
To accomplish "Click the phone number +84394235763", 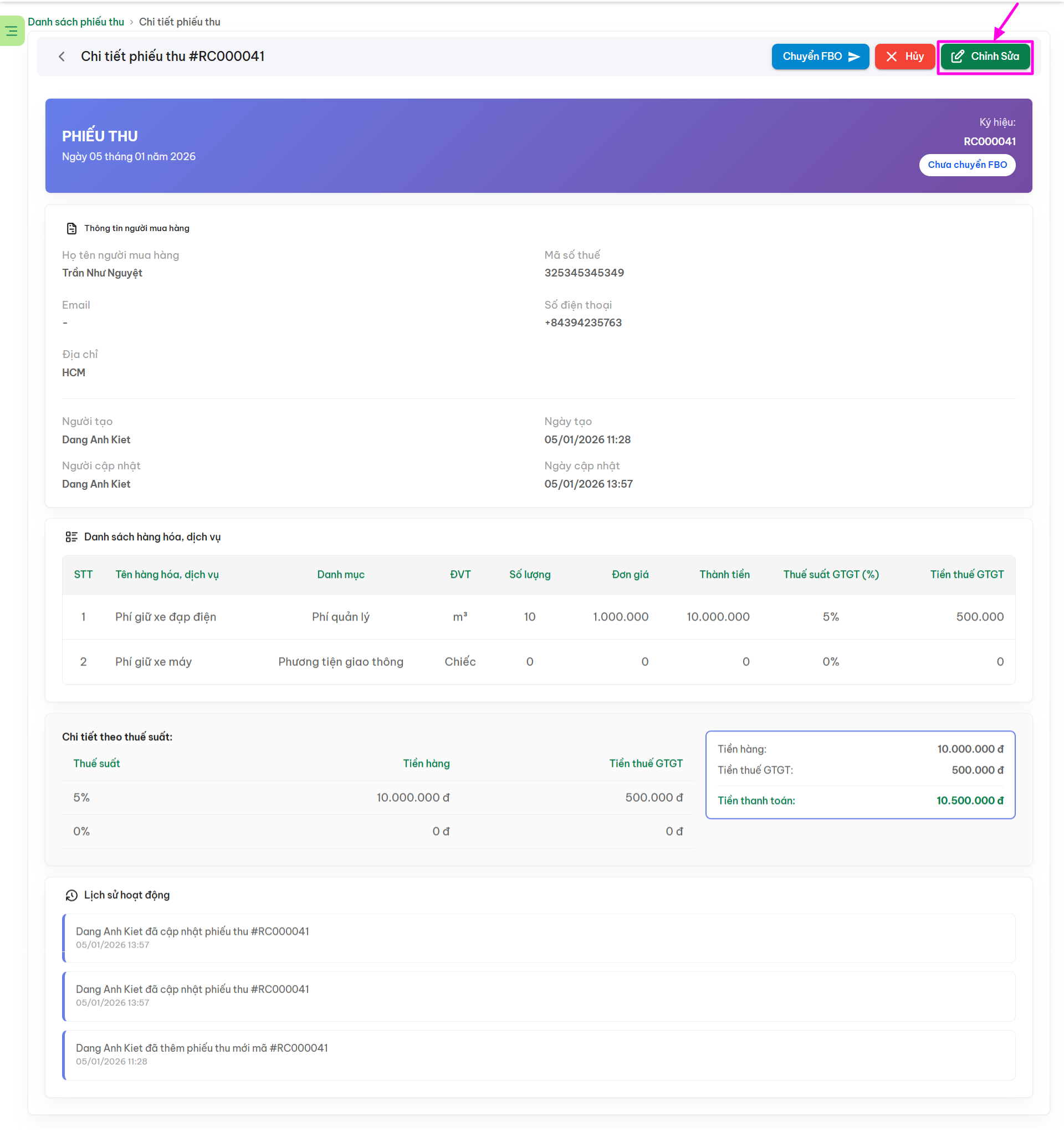I will pyautogui.click(x=582, y=323).
